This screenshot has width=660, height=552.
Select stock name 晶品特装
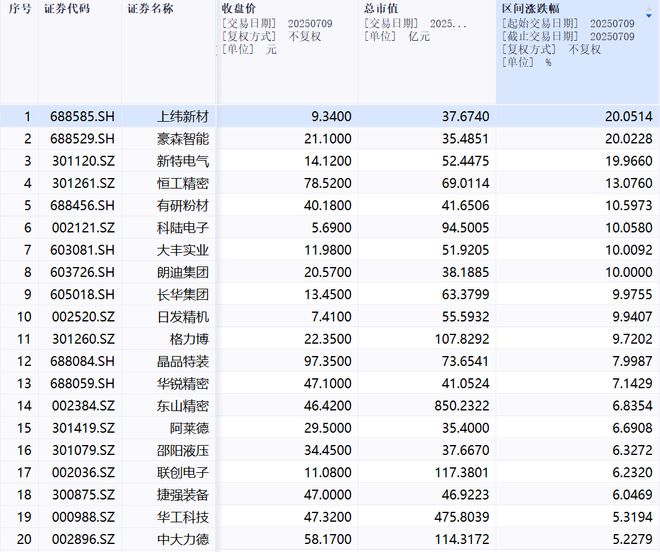[x=183, y=361]
